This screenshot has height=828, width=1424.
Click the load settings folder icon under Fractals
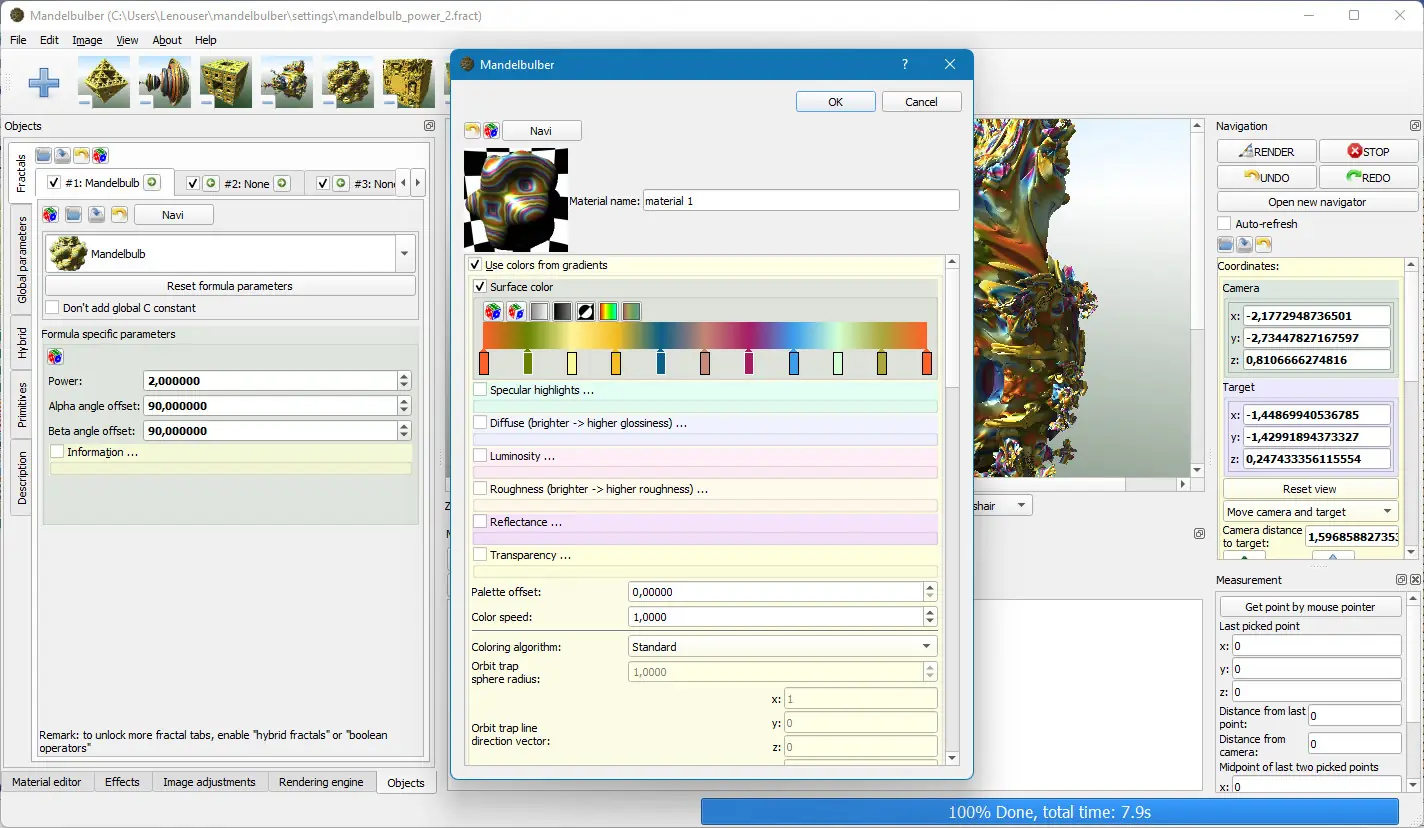tap(44, 155)
